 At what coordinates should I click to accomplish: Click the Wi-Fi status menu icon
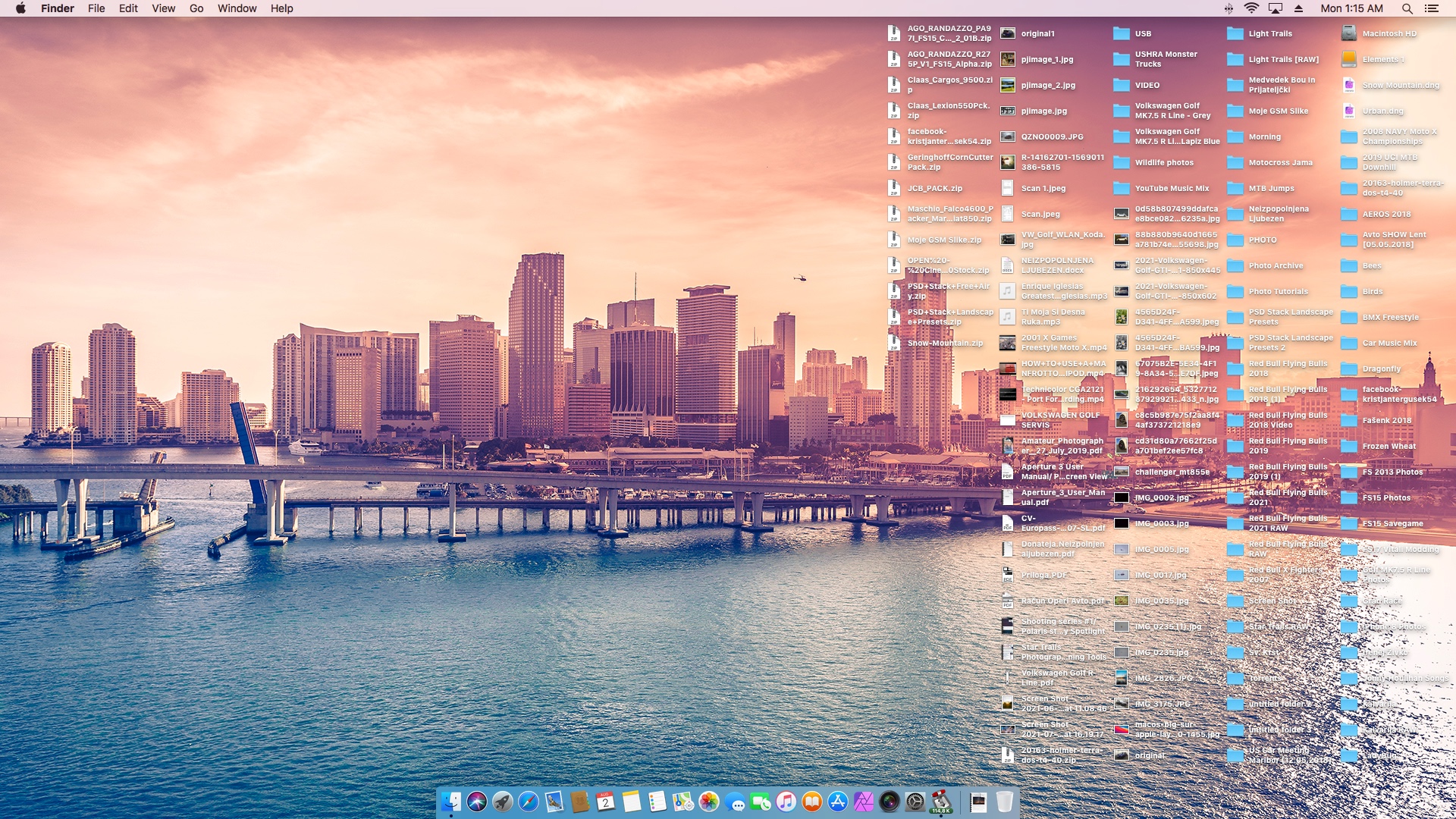1251,8
